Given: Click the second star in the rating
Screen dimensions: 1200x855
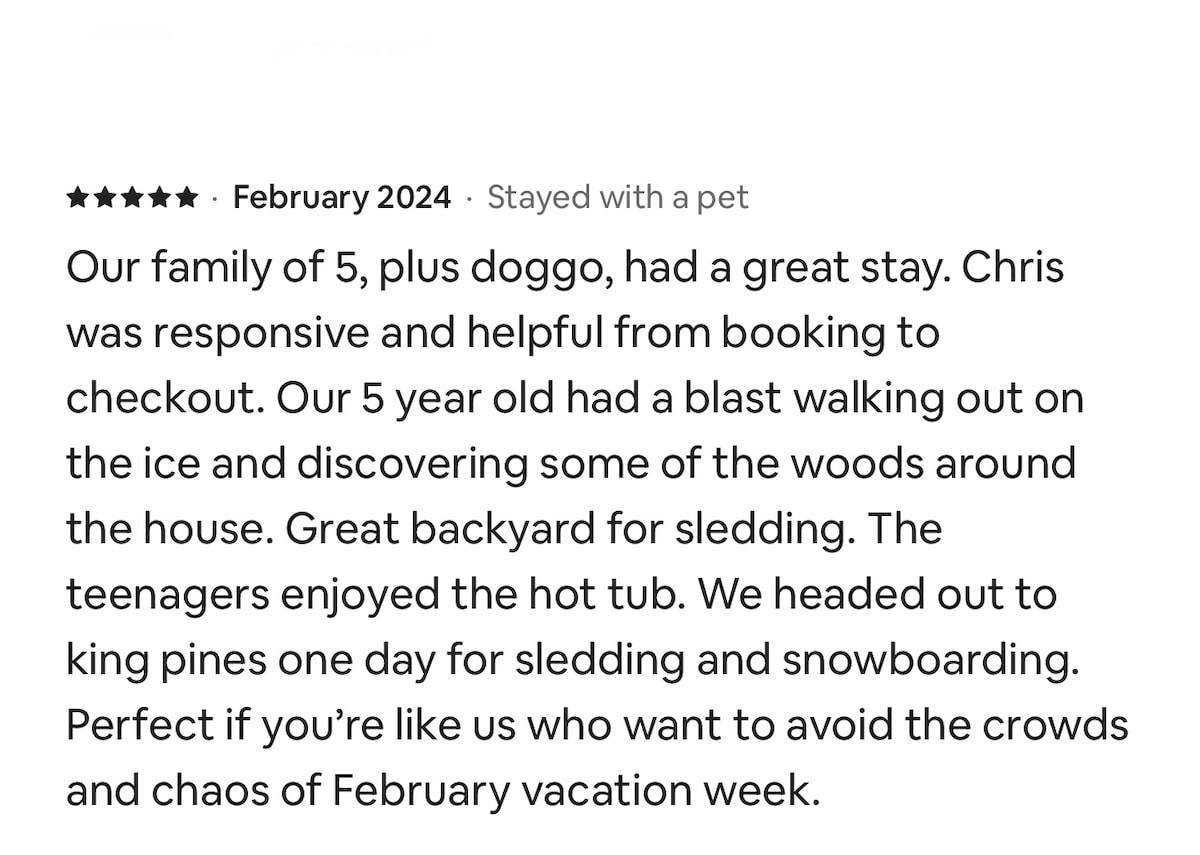Looking at the screenshot, I should pos(105,198).
